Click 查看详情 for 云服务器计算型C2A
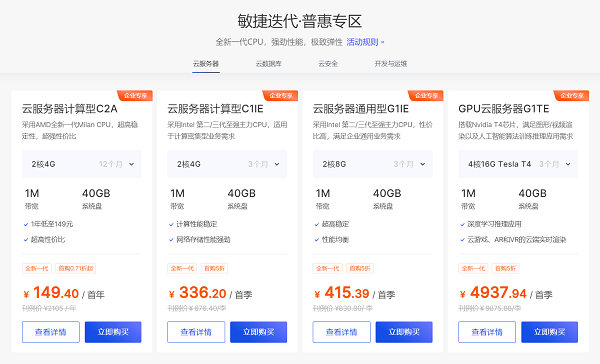The image size is (600, 364). 51,332
